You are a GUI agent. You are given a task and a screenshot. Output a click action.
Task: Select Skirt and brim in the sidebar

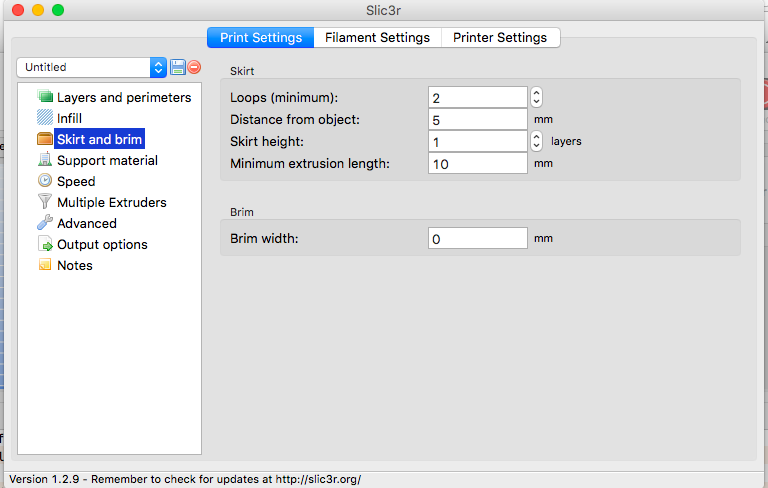[99, 139]
